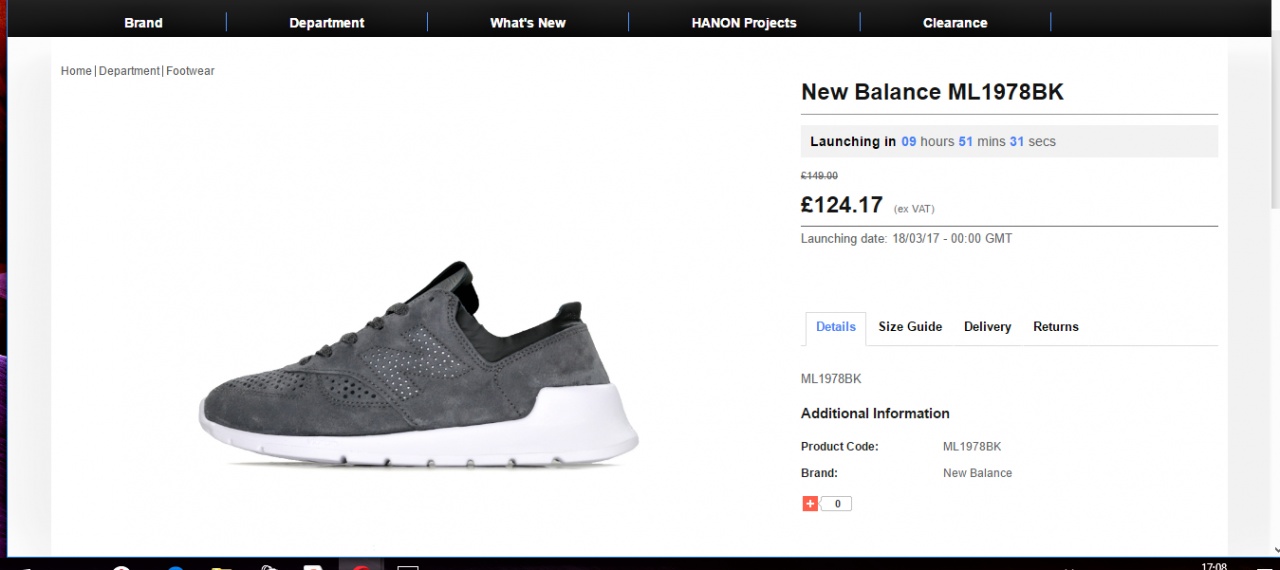Screen dimensions: 1280x570
Task: Switch to the Size Guide tab
Action: click(x=910, y=327)
